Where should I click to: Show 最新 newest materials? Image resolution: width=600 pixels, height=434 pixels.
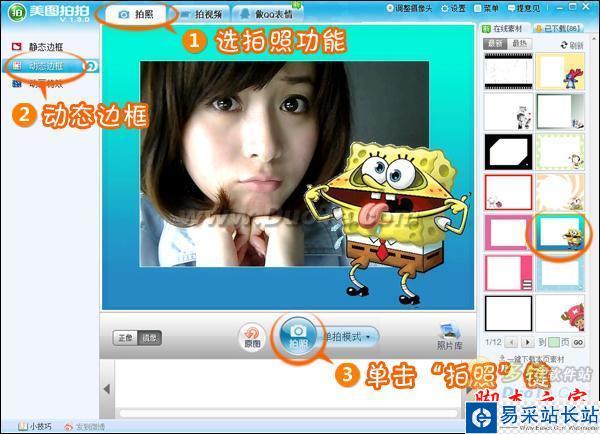pos(496,44)
